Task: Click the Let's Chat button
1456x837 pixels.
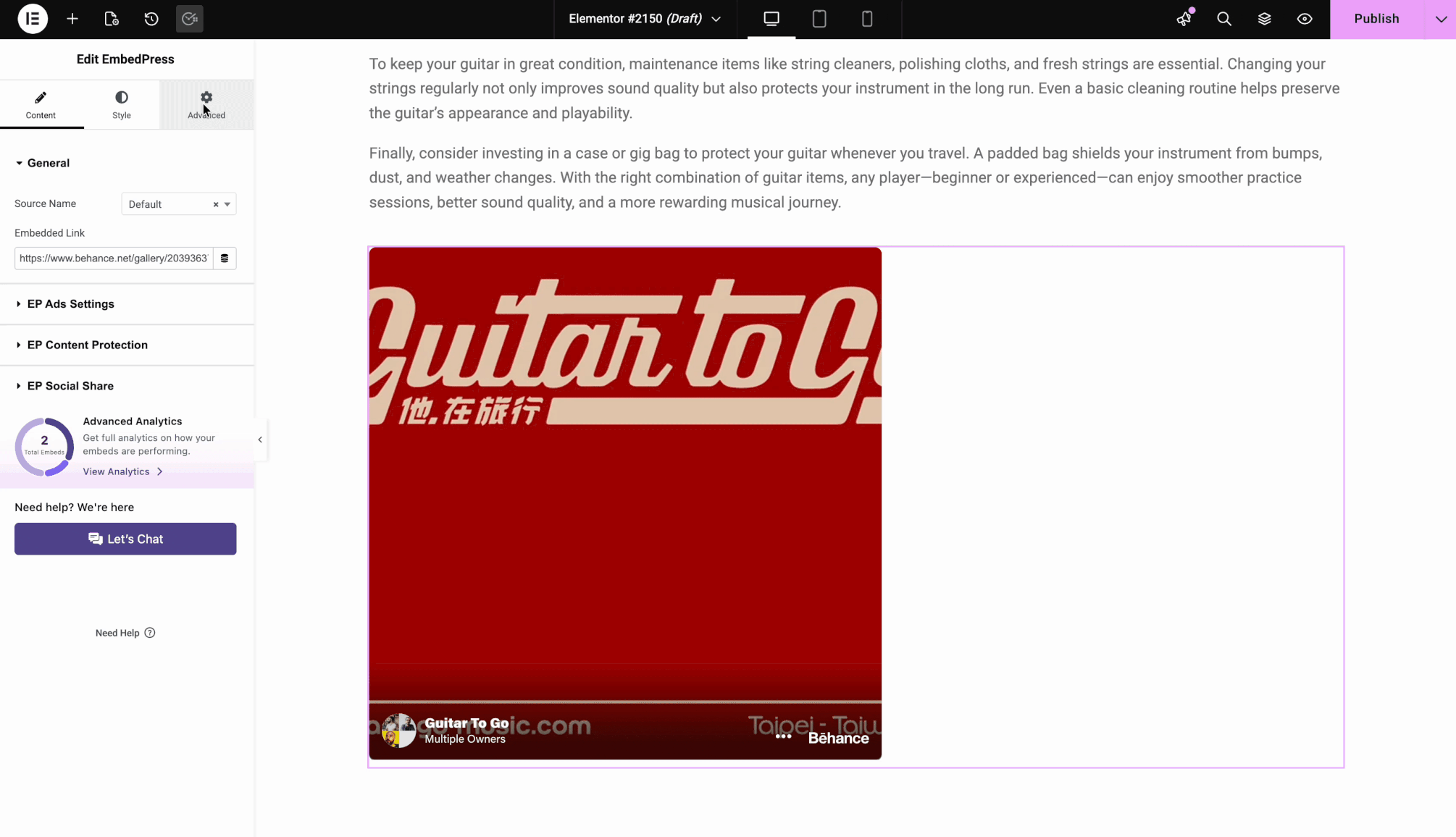Action: pyautogui.click(x=125, y=539)
